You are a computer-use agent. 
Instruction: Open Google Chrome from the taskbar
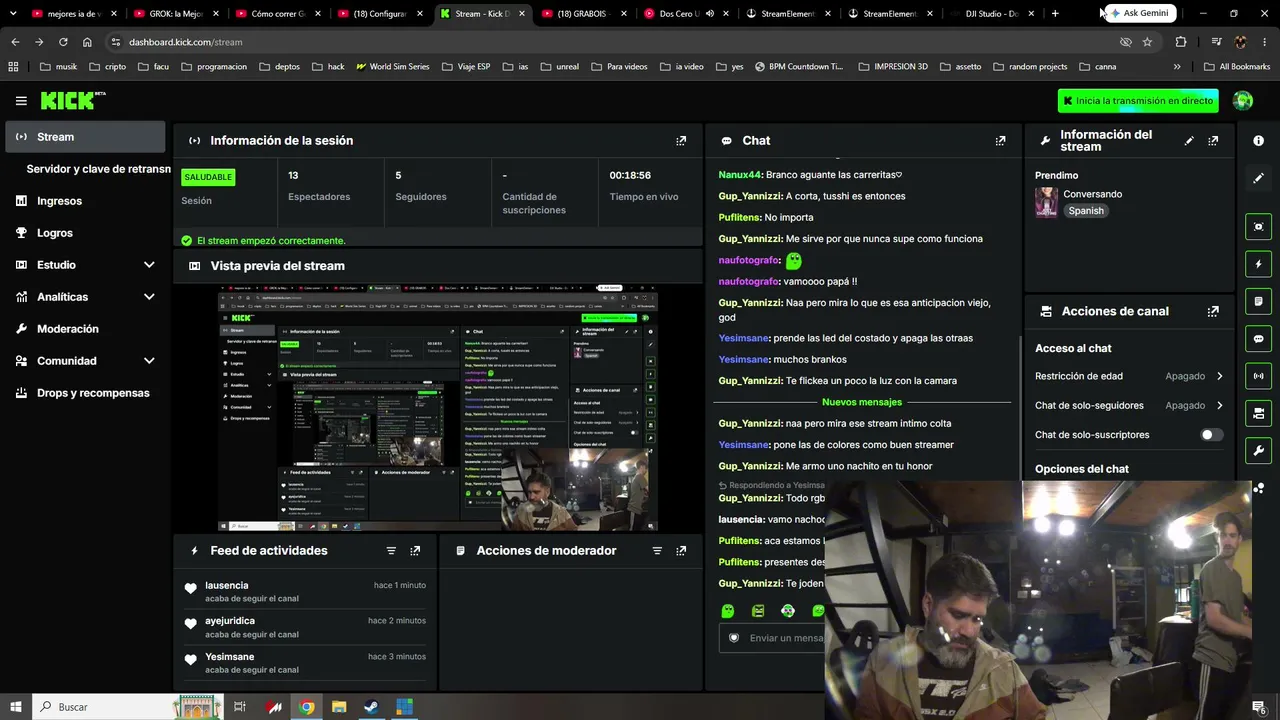pos(307,707)
